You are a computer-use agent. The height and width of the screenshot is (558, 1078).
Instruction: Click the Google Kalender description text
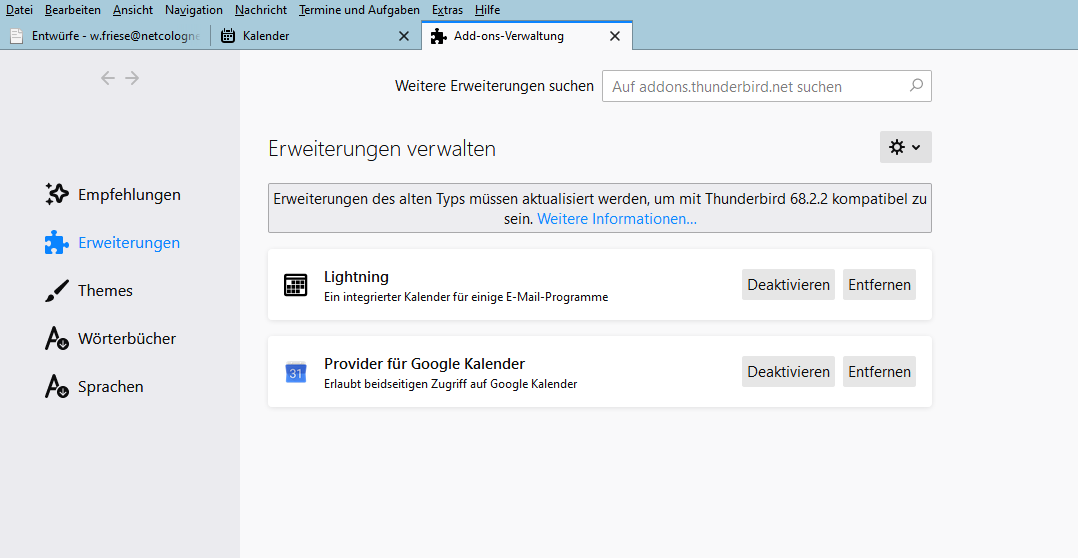click(450, 383)
